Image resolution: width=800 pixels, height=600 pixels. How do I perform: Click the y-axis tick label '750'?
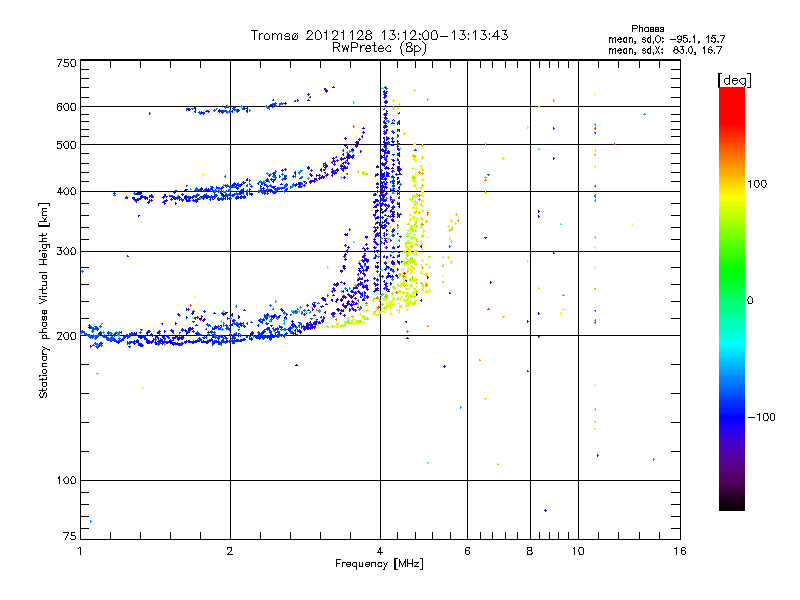pos(66,63)
